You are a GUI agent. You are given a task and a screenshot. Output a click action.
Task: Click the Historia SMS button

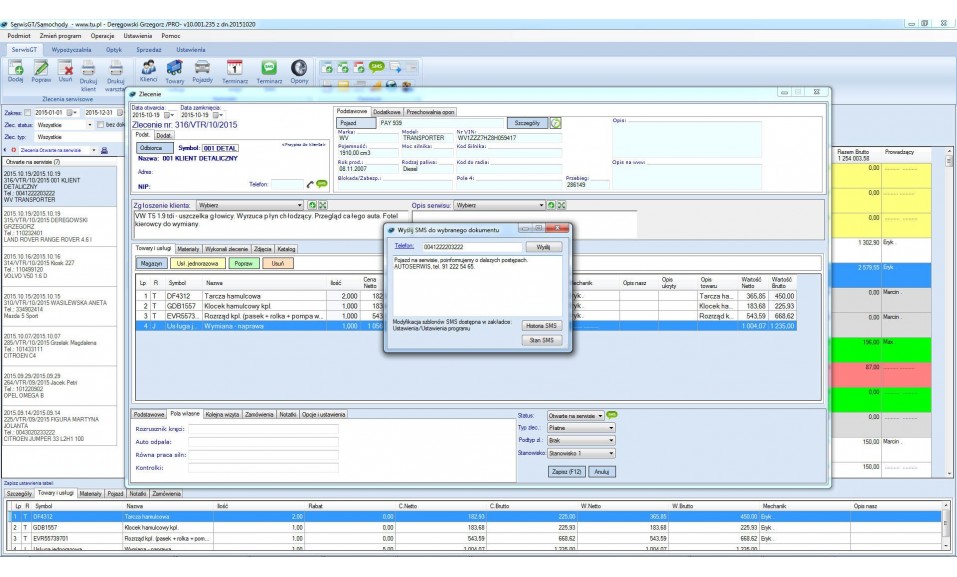(x=542, y=326)
